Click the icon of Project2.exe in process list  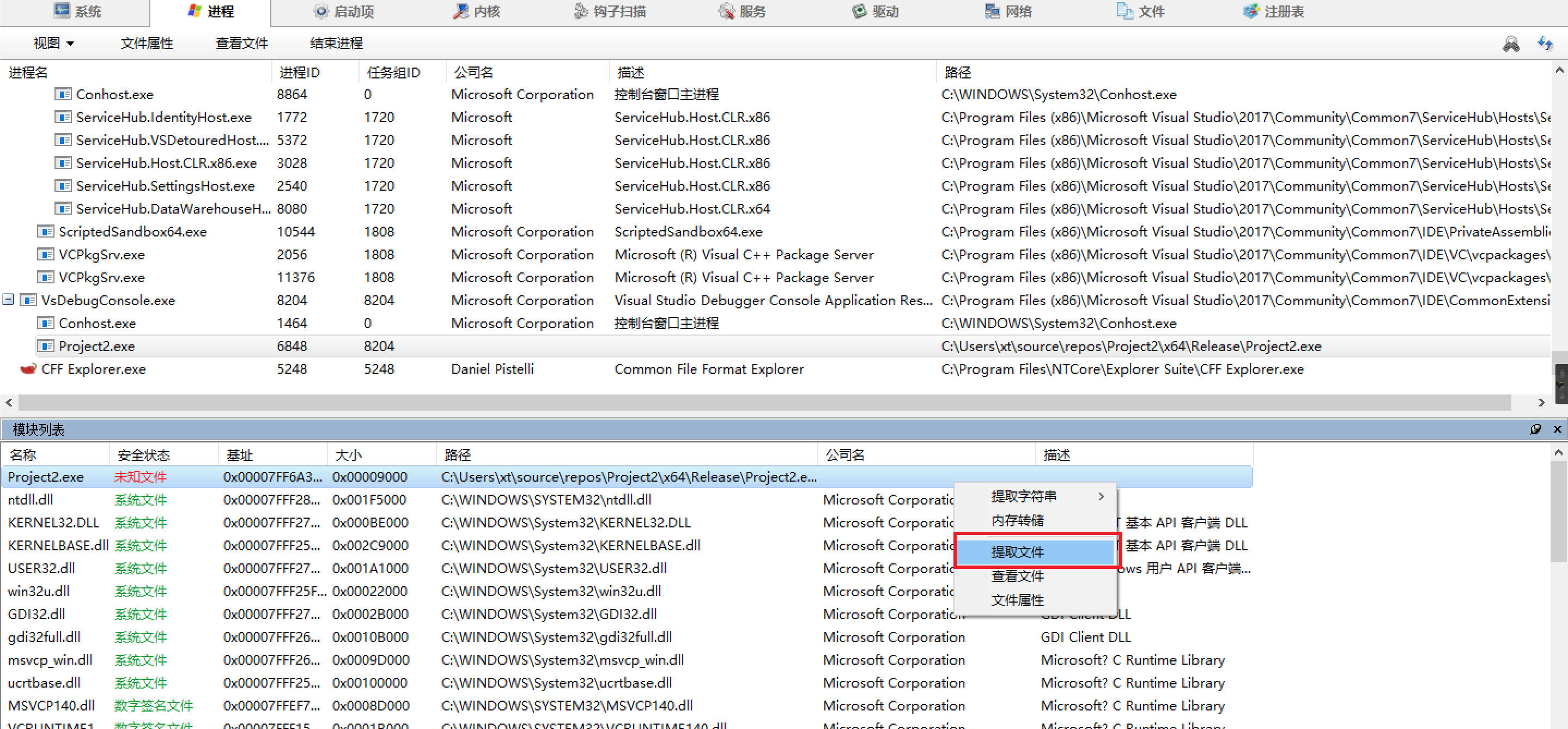coord(45,345)
